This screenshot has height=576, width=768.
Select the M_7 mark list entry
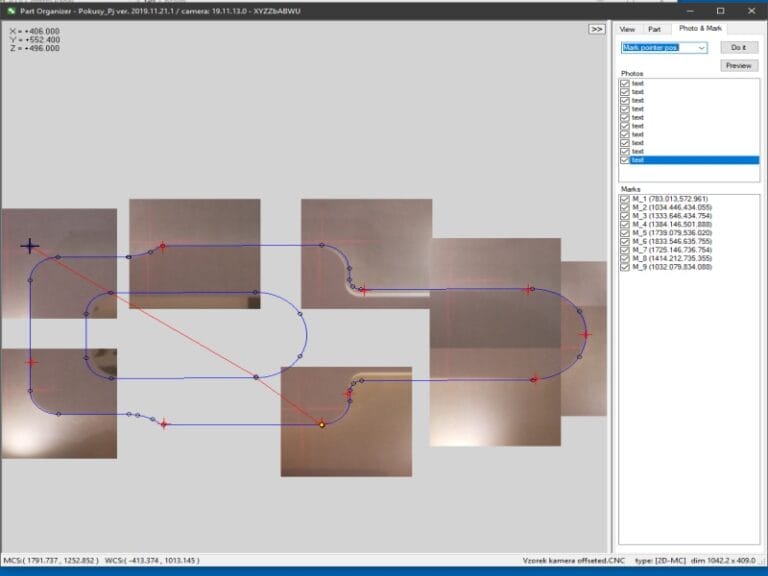[x=671, y=250]
